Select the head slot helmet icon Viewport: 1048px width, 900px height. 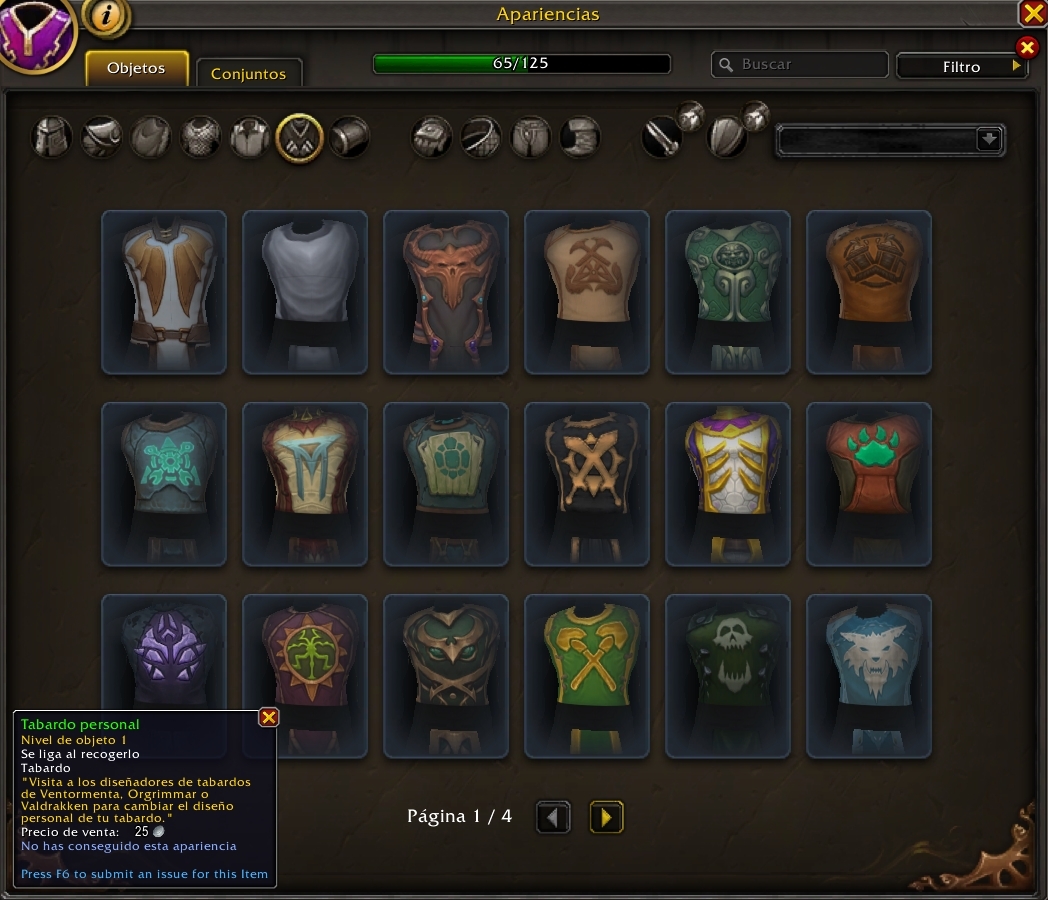(x=51, y=137)
